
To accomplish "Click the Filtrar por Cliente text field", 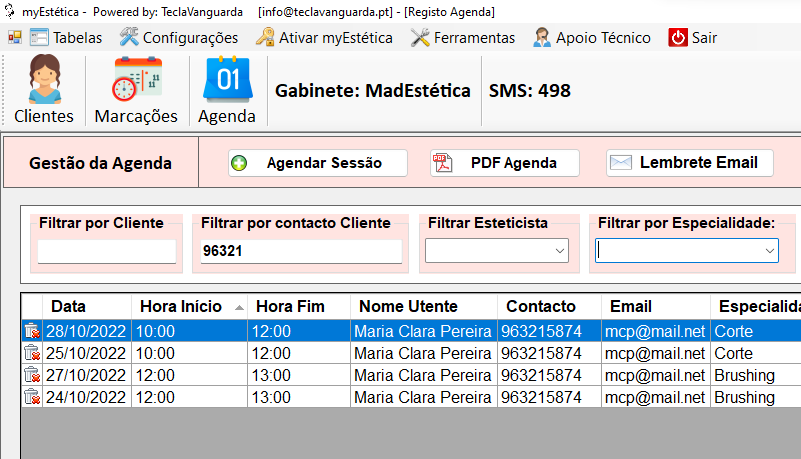I will [x=106, y=252].
